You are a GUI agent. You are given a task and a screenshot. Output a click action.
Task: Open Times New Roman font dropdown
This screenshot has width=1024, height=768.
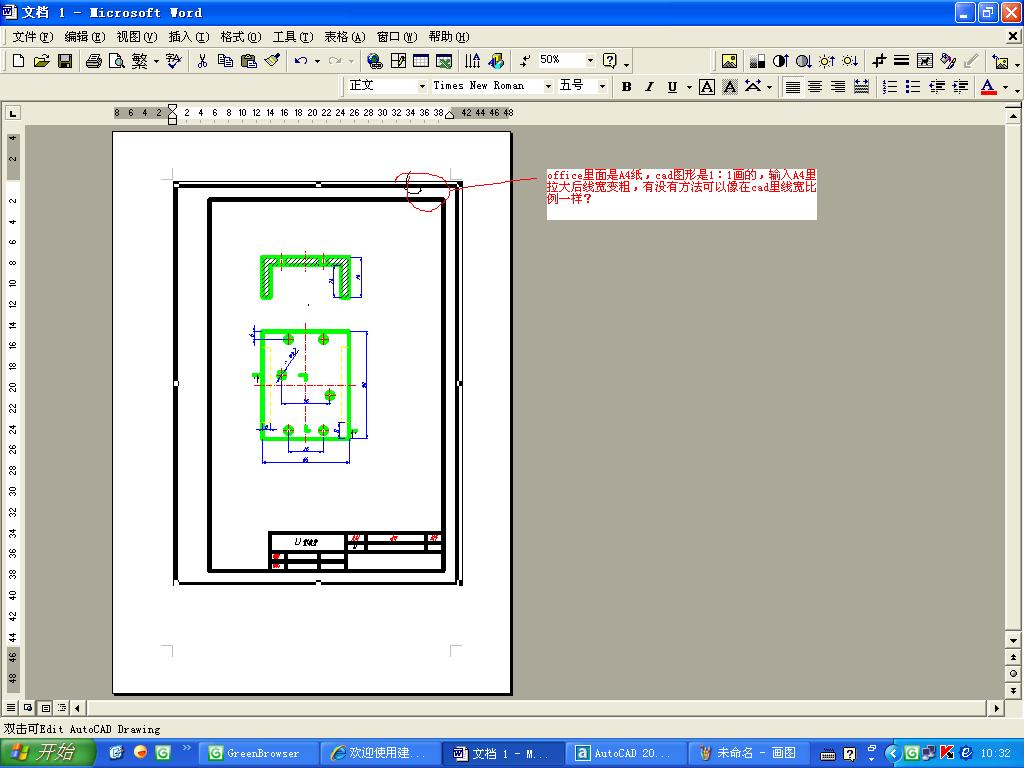pyautogui.click(x=548, y=86)
